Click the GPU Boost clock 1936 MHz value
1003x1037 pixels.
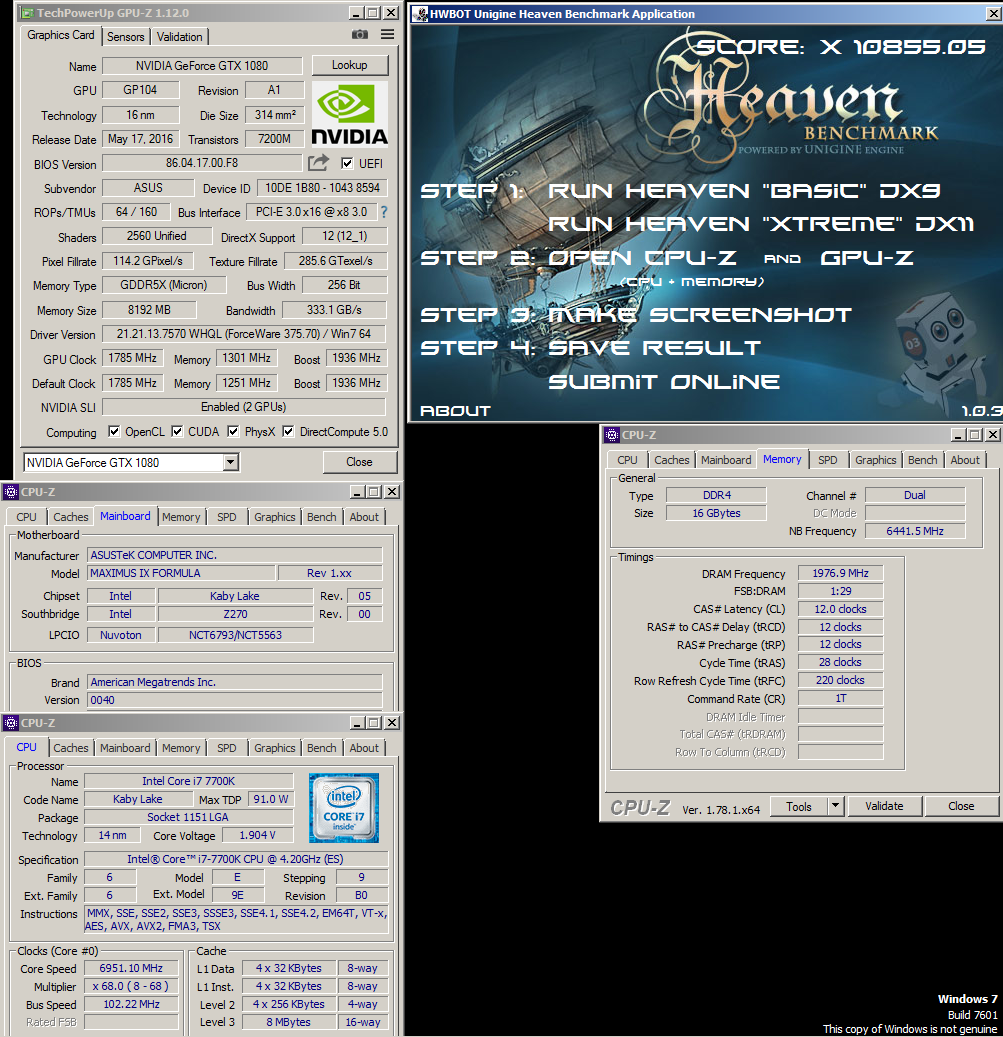coord(356,358)
